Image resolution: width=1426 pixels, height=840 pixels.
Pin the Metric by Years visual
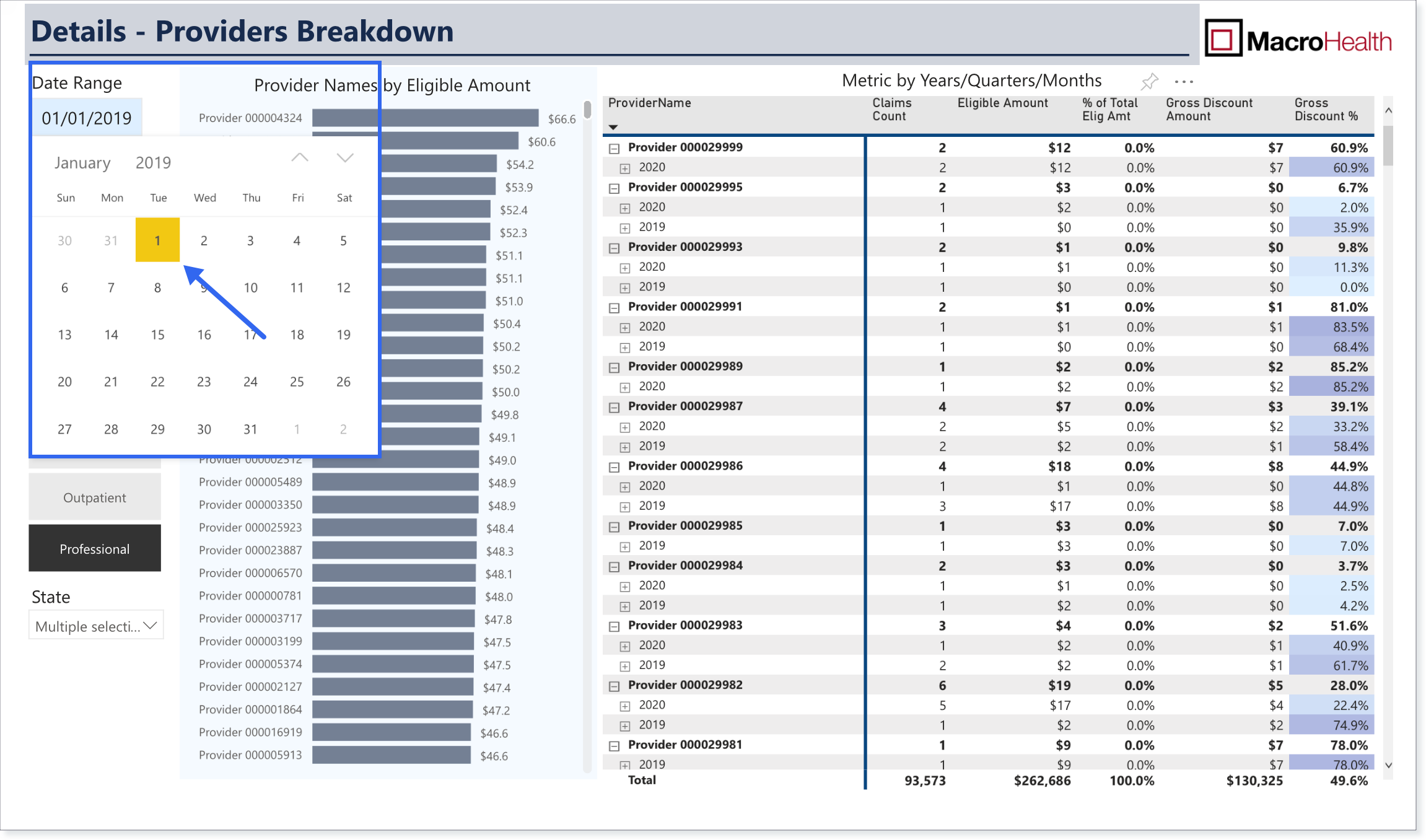click(1149, 81)
